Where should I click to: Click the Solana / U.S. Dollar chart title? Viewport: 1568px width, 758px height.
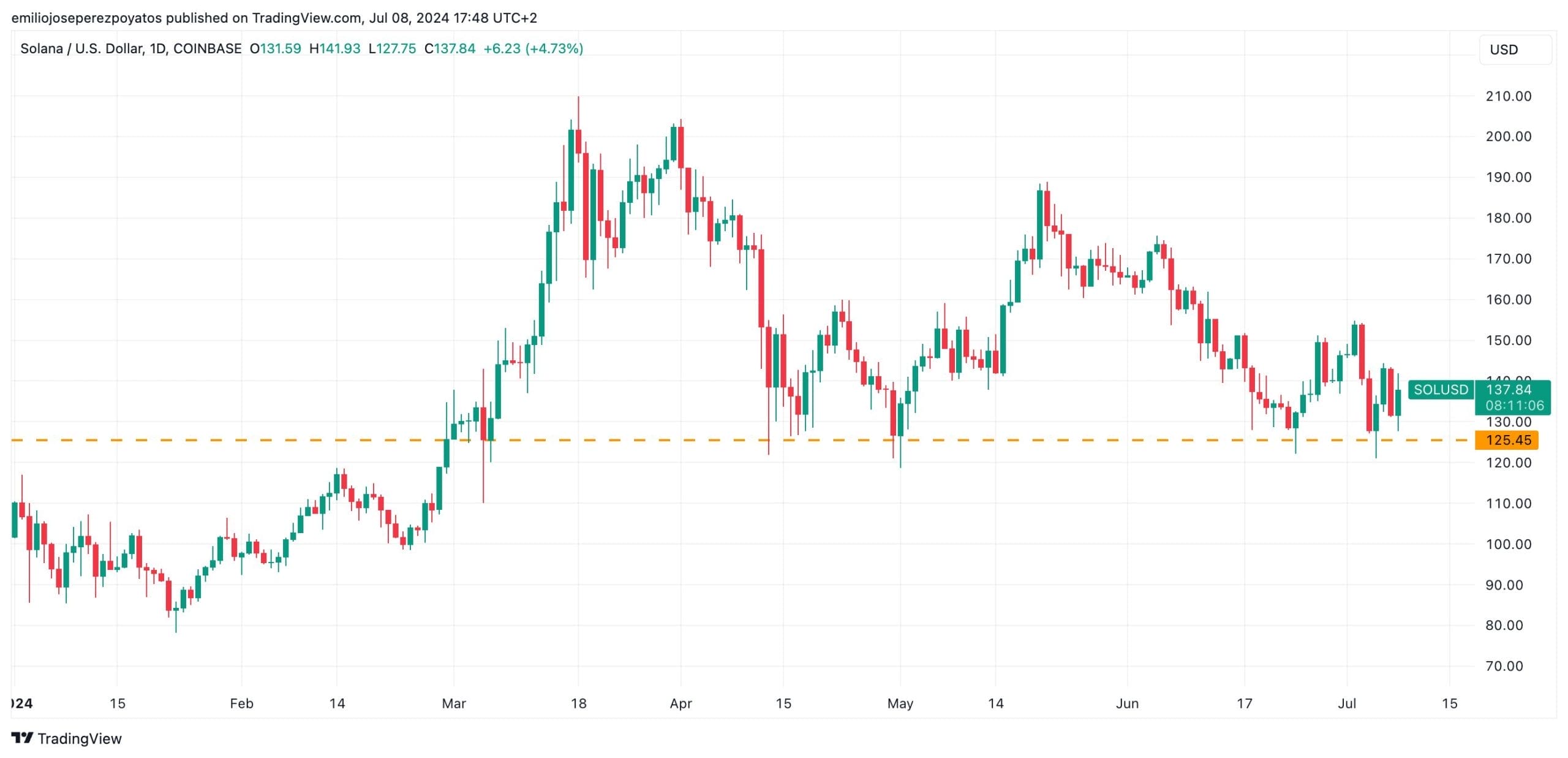pos(130,48)
